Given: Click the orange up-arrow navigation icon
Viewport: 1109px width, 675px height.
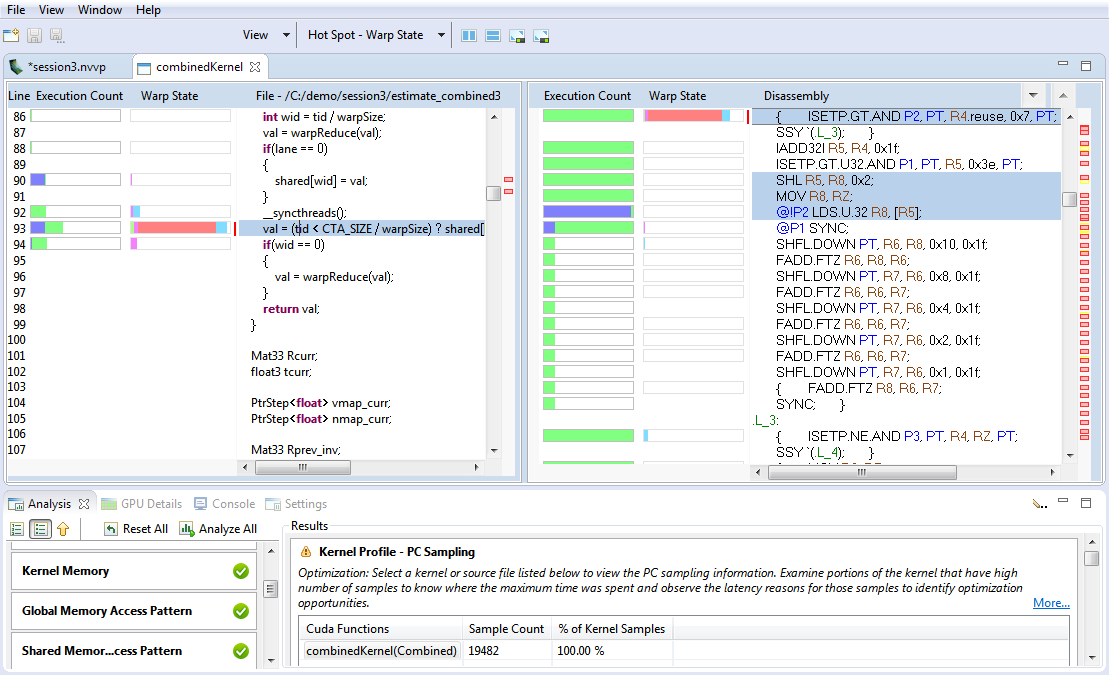Looking at the screenshot, I should [62, 528].
